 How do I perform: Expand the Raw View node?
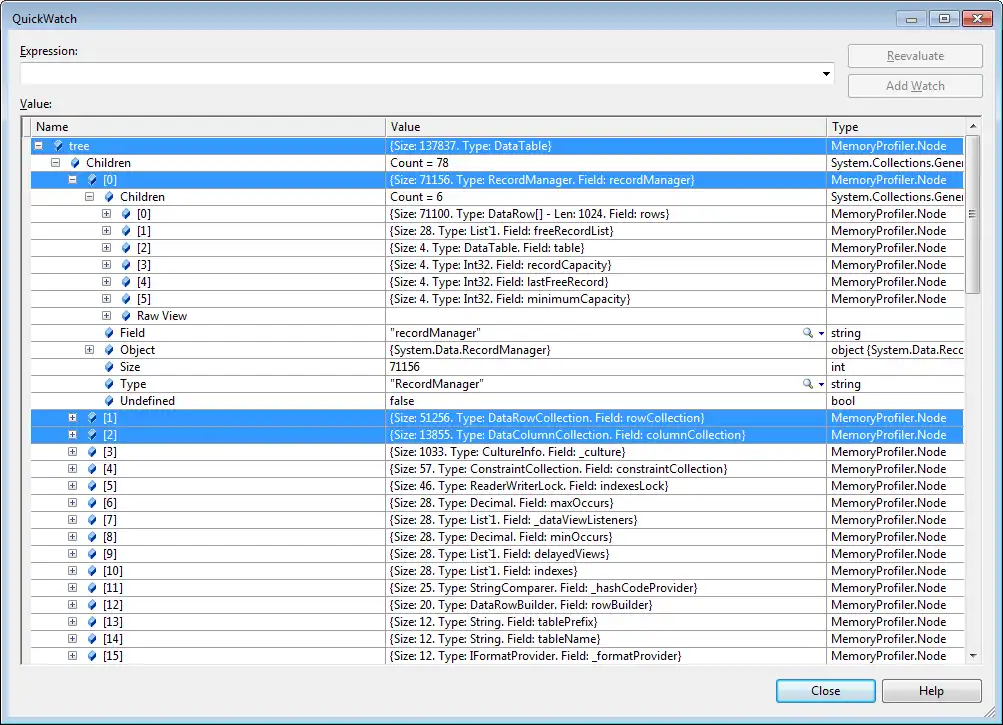(106, 315)
